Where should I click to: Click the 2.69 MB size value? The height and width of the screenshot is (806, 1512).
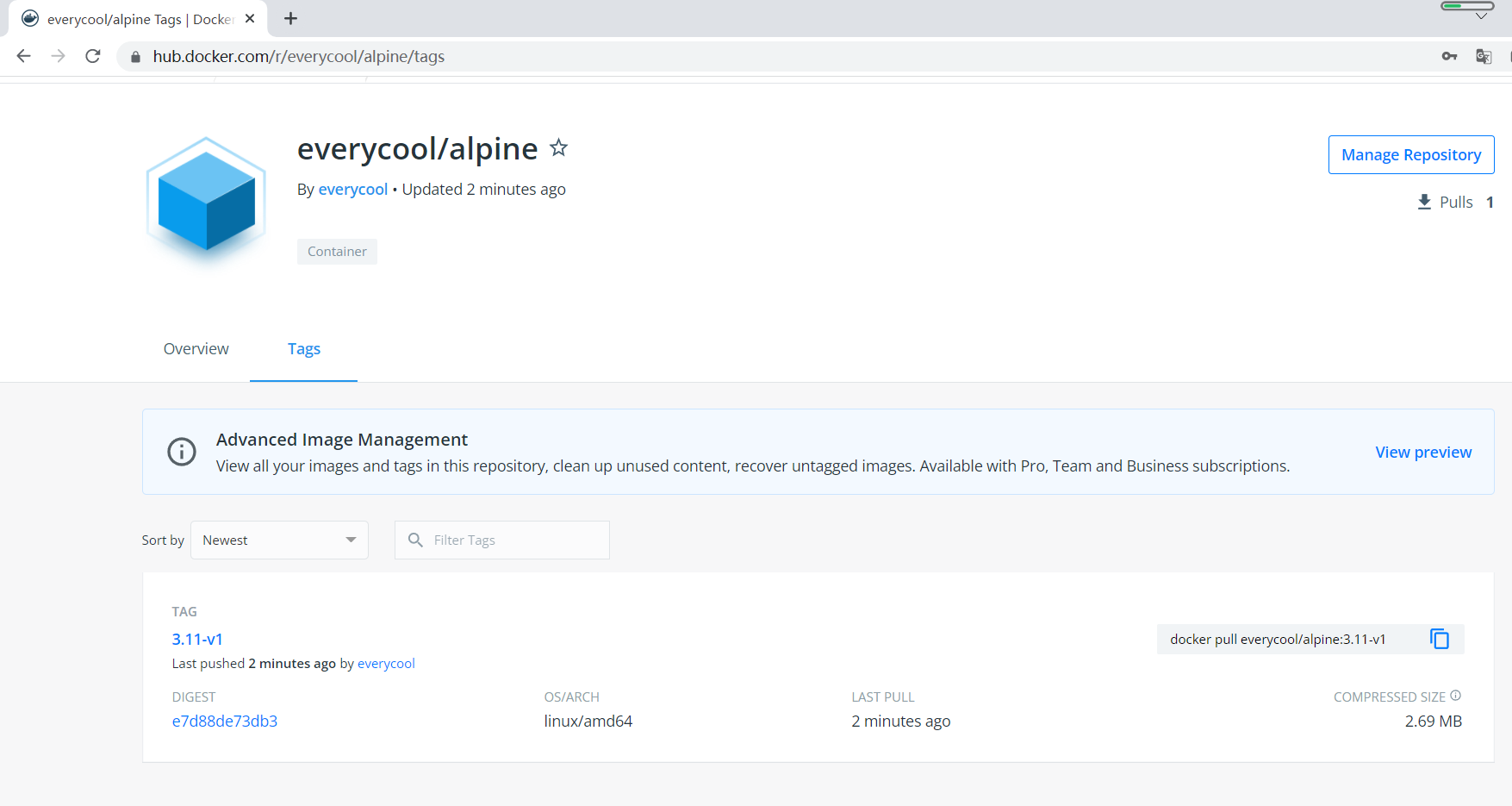(x=1434, y=721)
